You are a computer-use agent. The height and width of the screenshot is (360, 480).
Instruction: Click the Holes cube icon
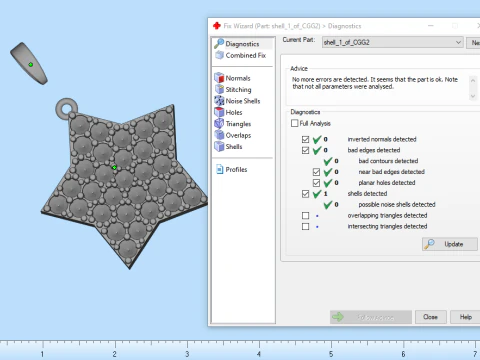(219, 112)
